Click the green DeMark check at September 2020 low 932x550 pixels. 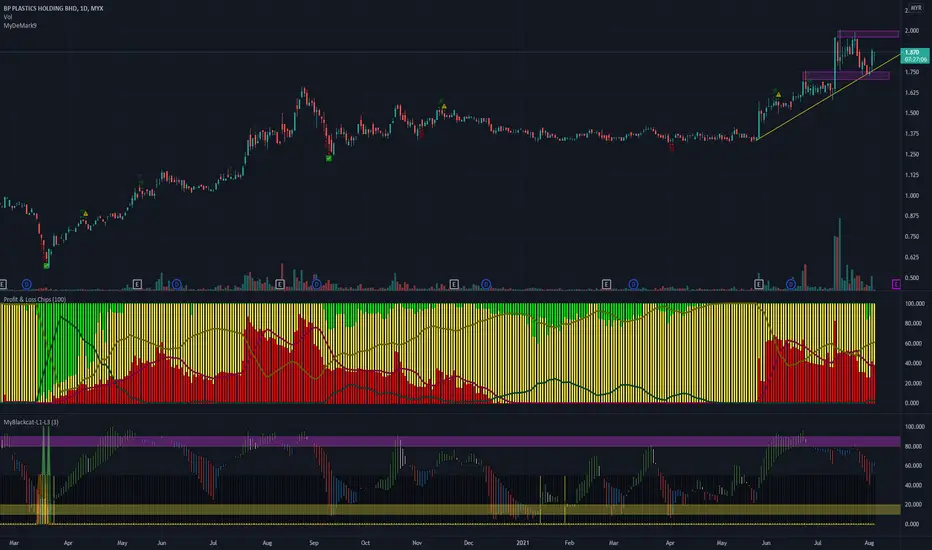tap(329, 158)
